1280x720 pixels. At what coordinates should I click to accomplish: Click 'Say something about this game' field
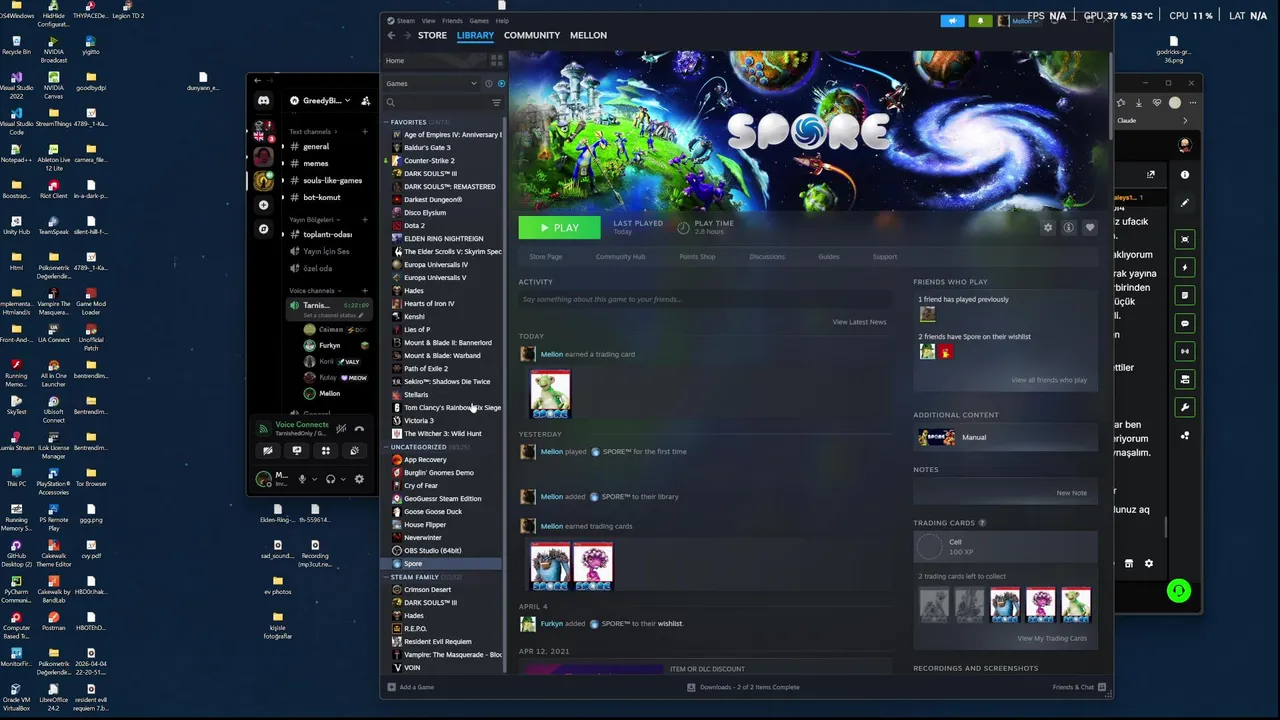pos(705,299)
